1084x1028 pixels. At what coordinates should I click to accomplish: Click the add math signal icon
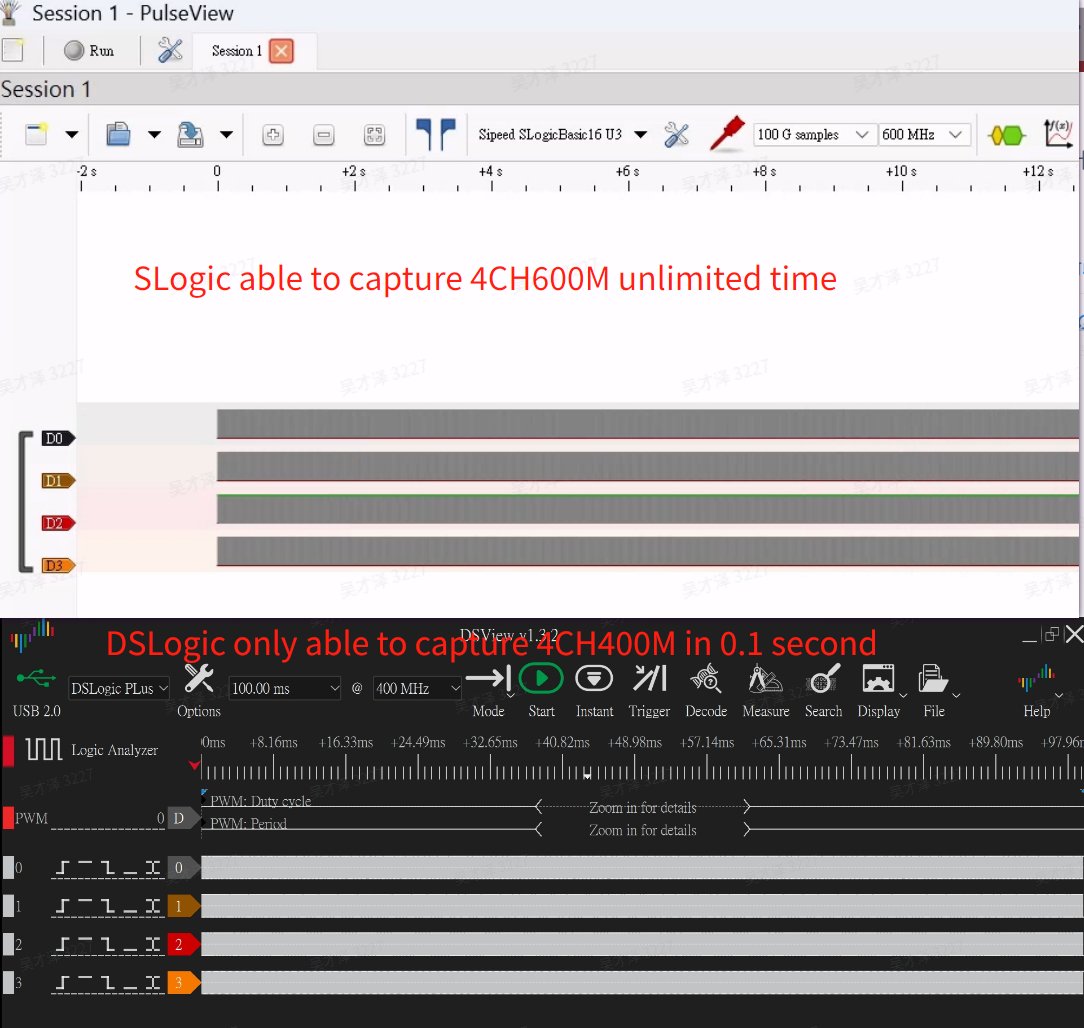tap(1058, 133)
